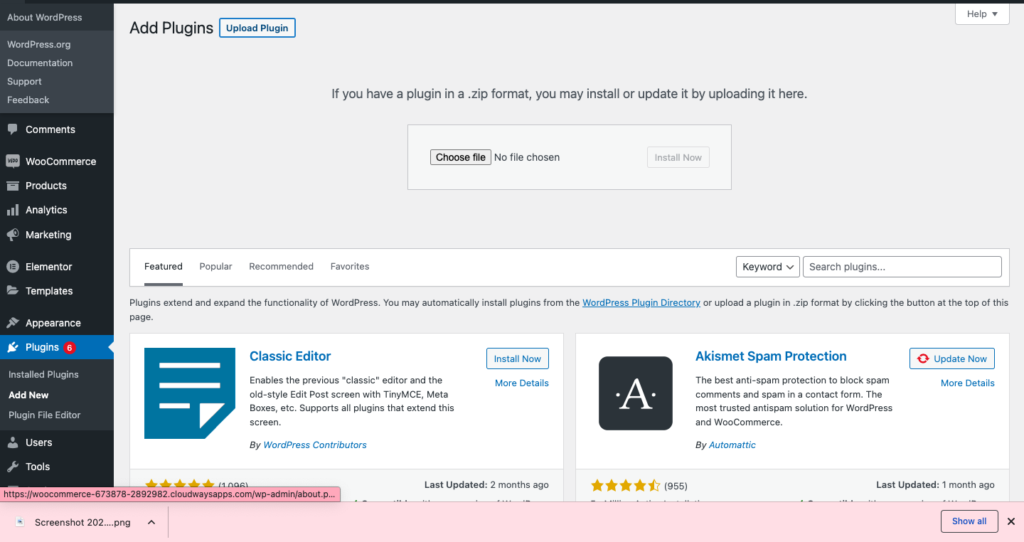Open the Akismet Spam Protection title link
This screenshot has height=542, width=1024.
coord(771,356)
